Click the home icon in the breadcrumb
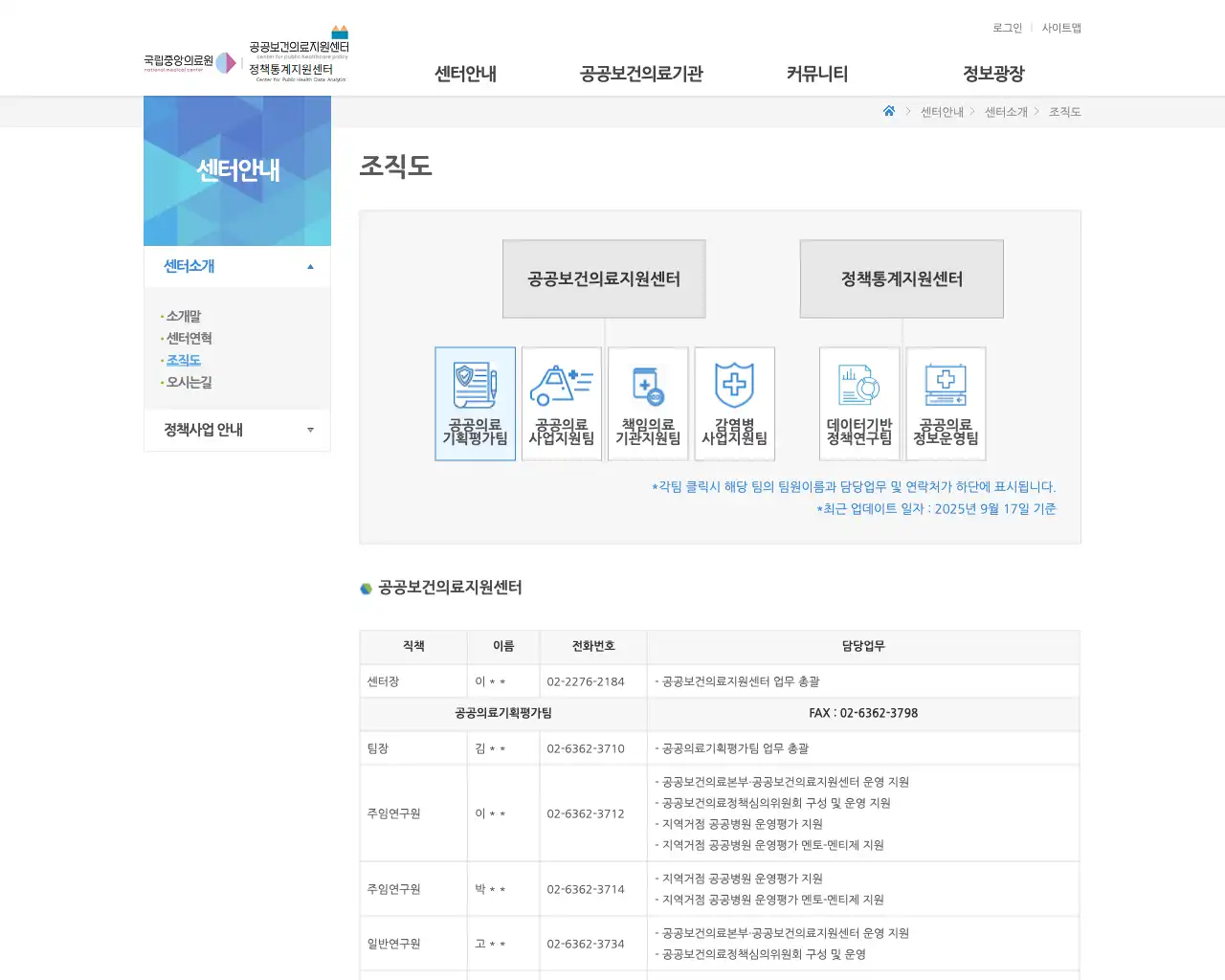The height and width of the screenshot is (980, 1225). (888, 111)
